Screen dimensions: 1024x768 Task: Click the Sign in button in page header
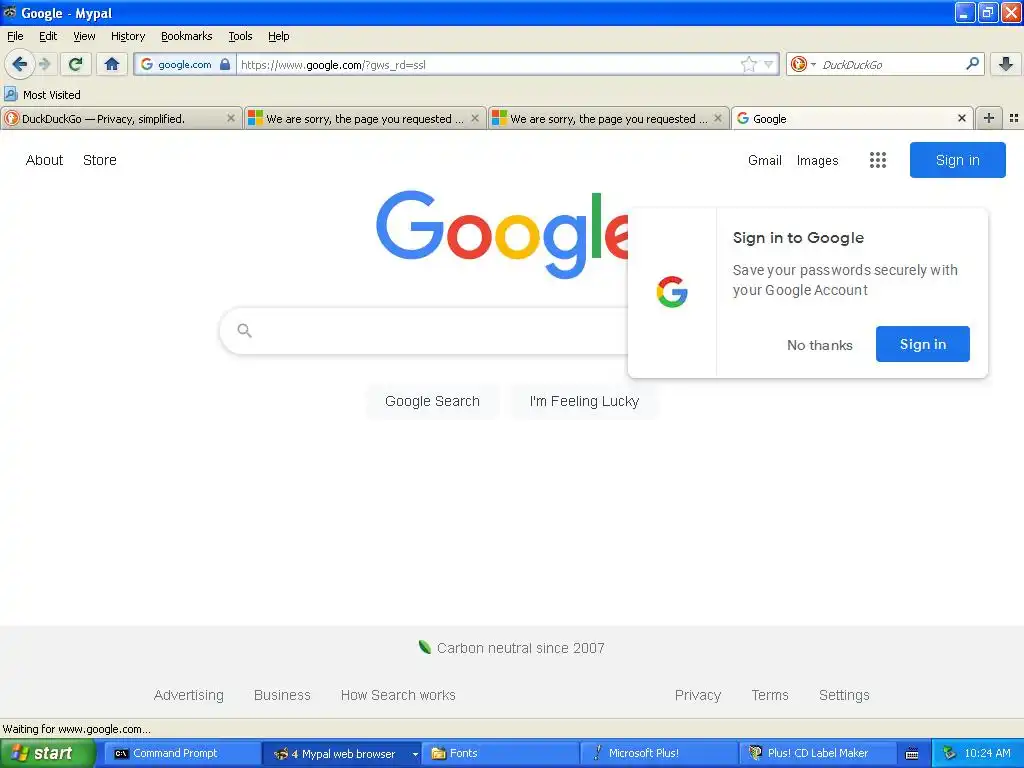(957, 160)
